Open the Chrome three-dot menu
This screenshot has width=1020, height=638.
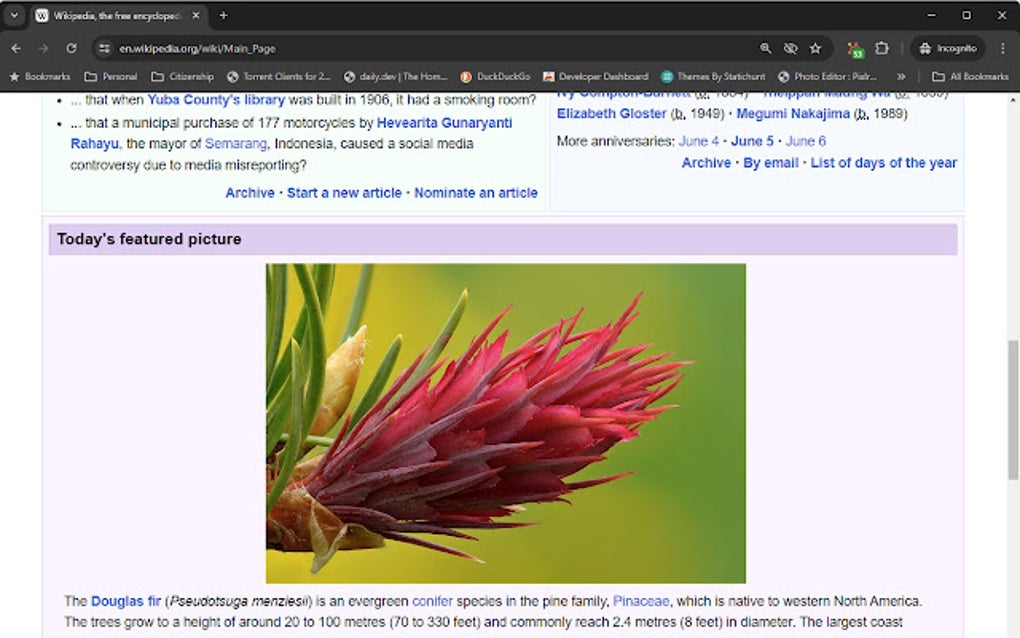tap(1003, 47)
